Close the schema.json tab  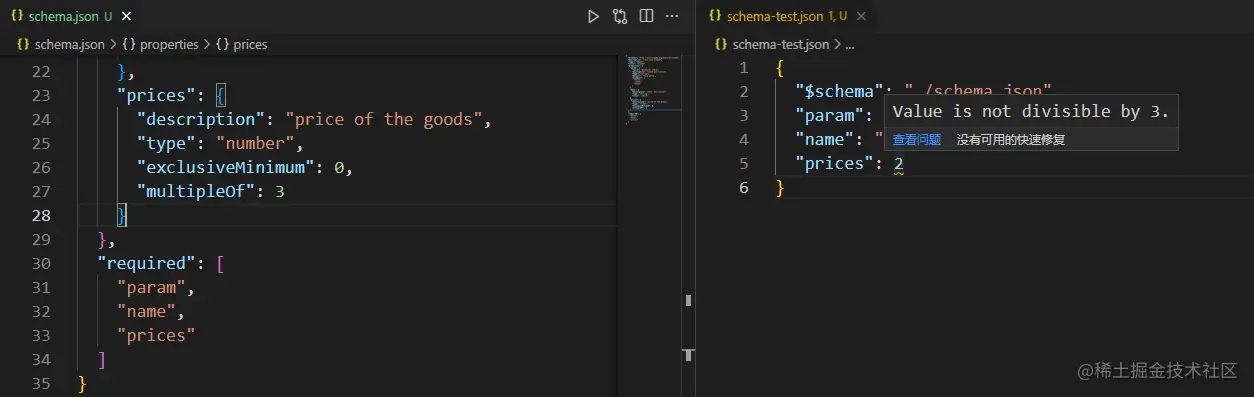(x=125, y=16)
